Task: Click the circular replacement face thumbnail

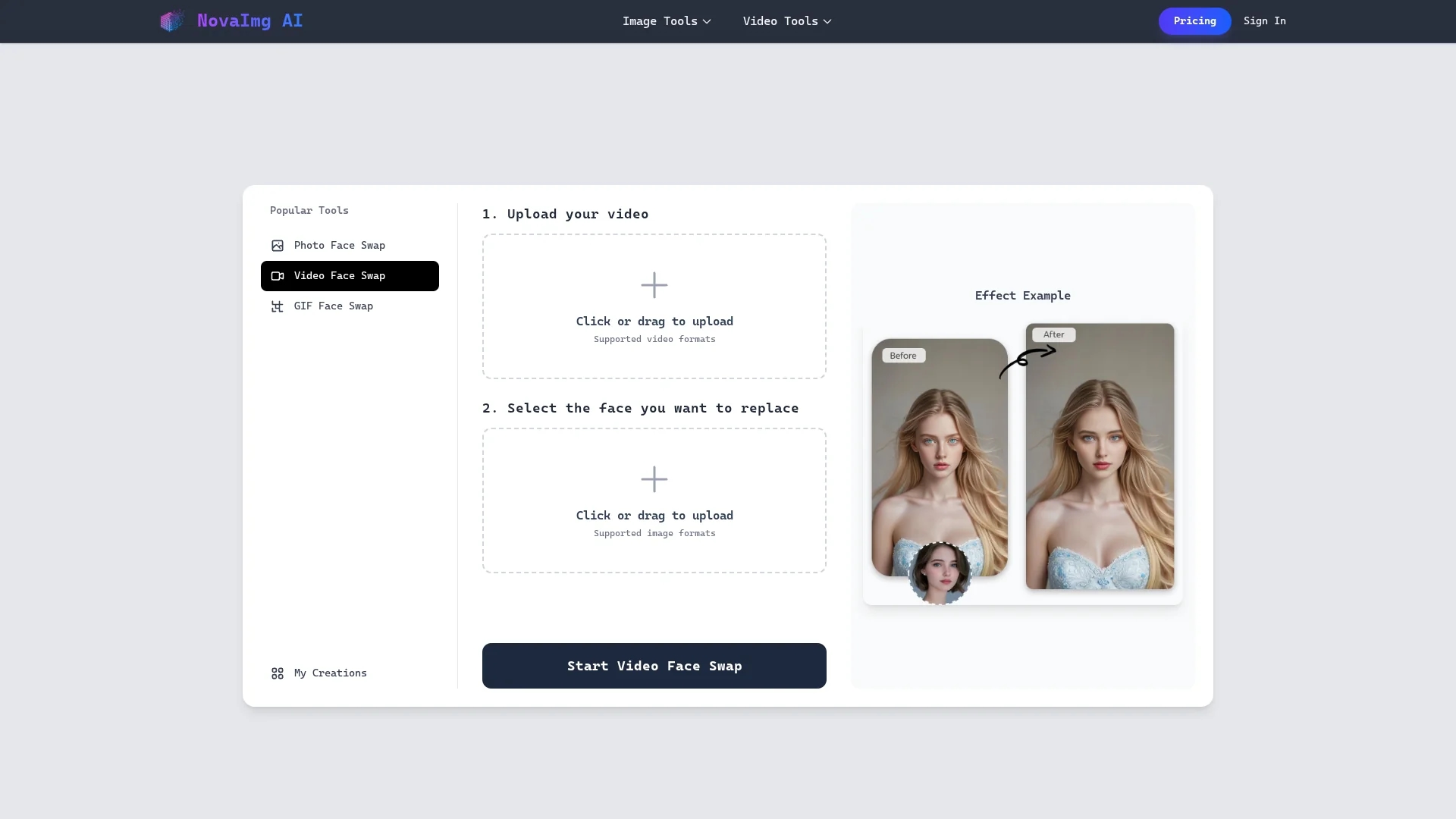Action: (x=940, y=573)
